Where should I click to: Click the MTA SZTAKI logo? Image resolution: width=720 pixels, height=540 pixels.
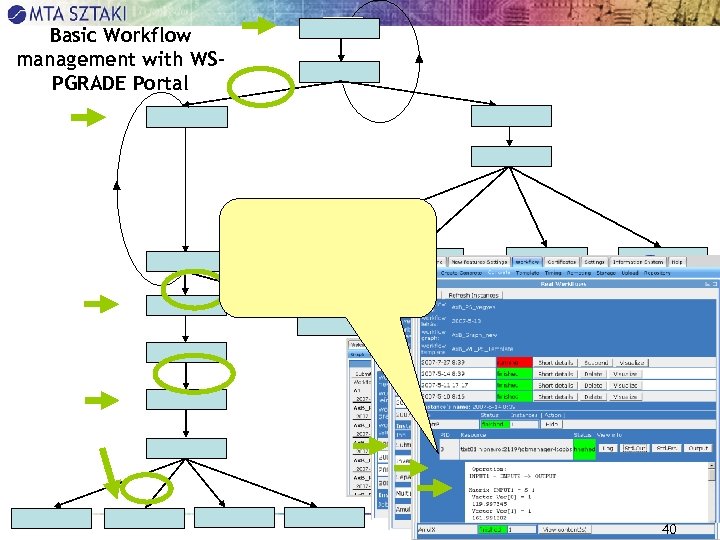click(x=67, y=13)
